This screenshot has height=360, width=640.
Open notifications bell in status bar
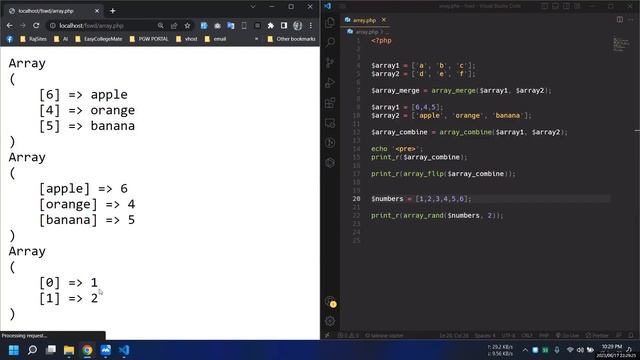click(x=631, y=336)
